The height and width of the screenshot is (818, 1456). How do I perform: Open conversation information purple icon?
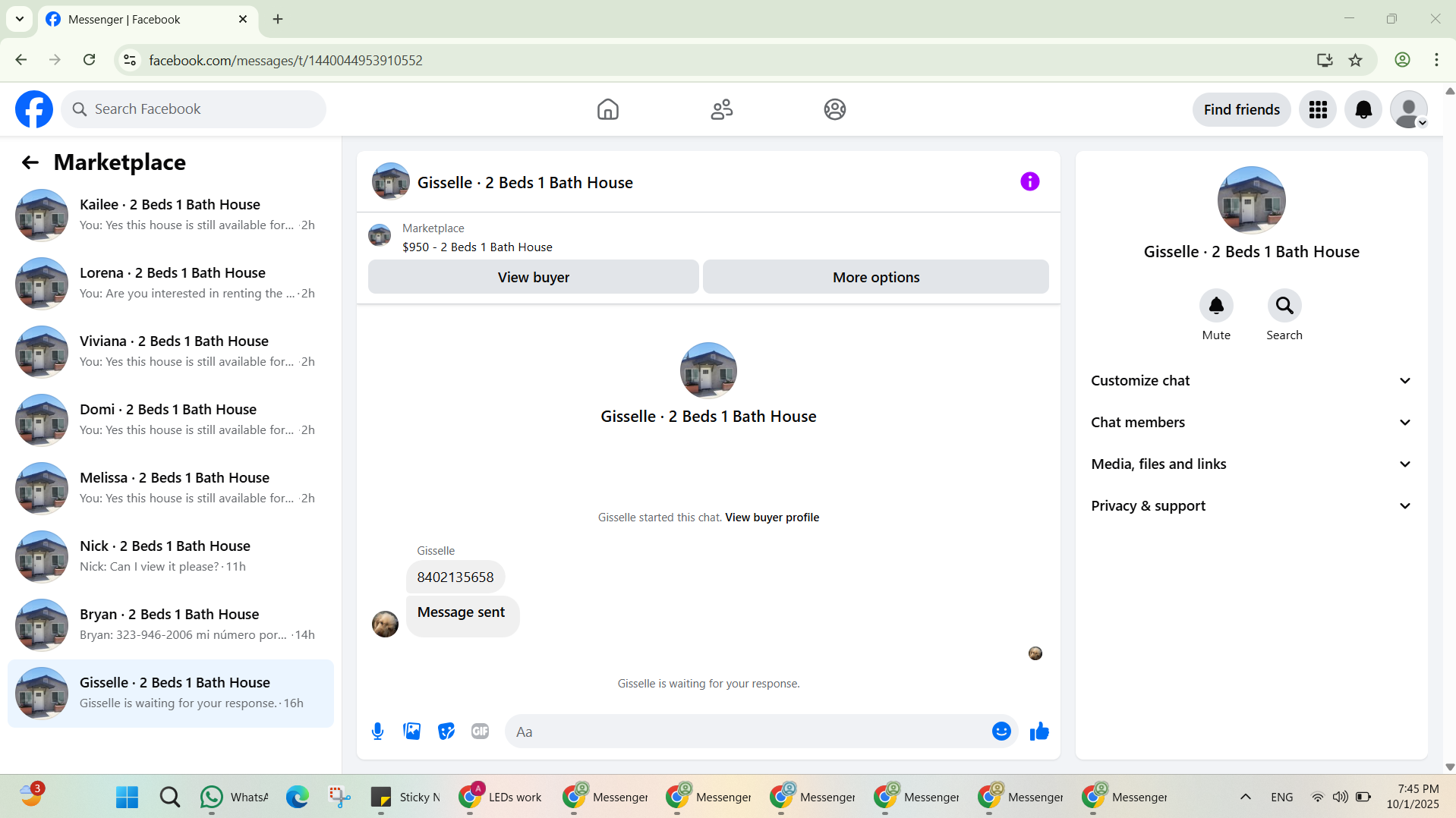point(1029,181)
